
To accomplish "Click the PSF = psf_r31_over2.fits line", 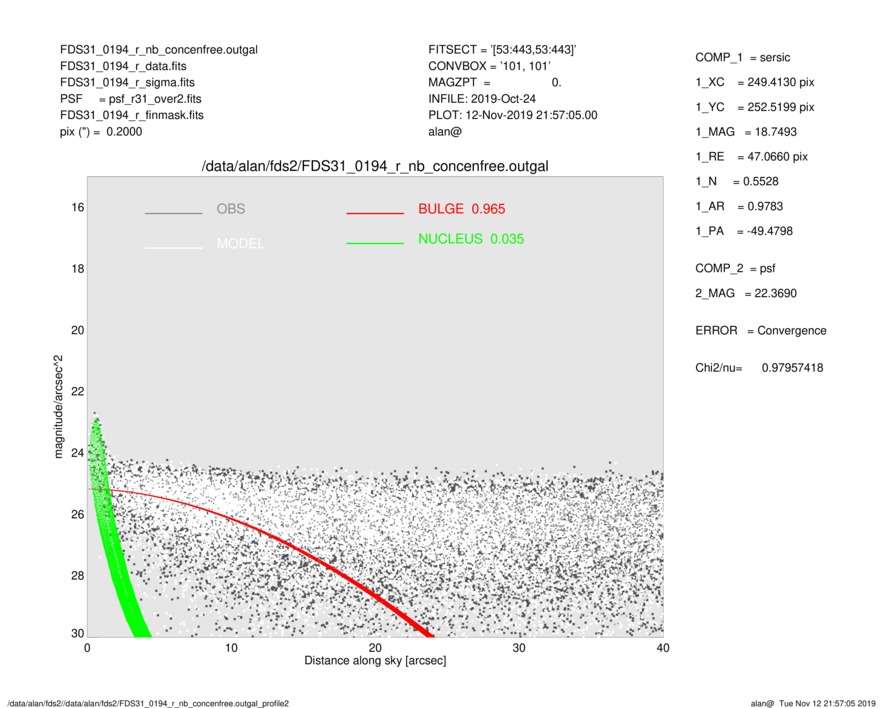I will point(130,99).
